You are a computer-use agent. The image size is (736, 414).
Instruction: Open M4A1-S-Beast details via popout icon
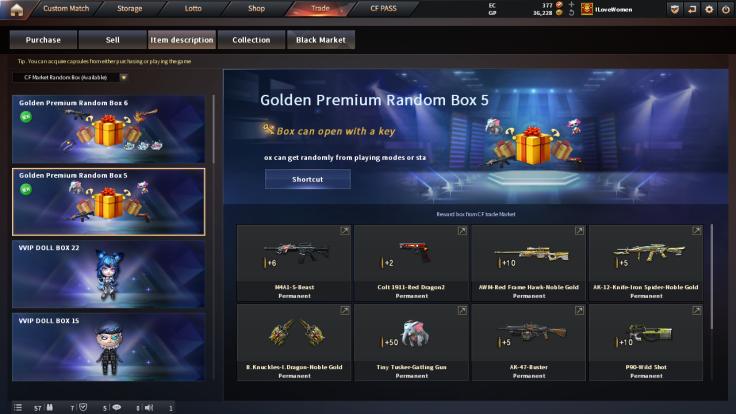(345, 230)
